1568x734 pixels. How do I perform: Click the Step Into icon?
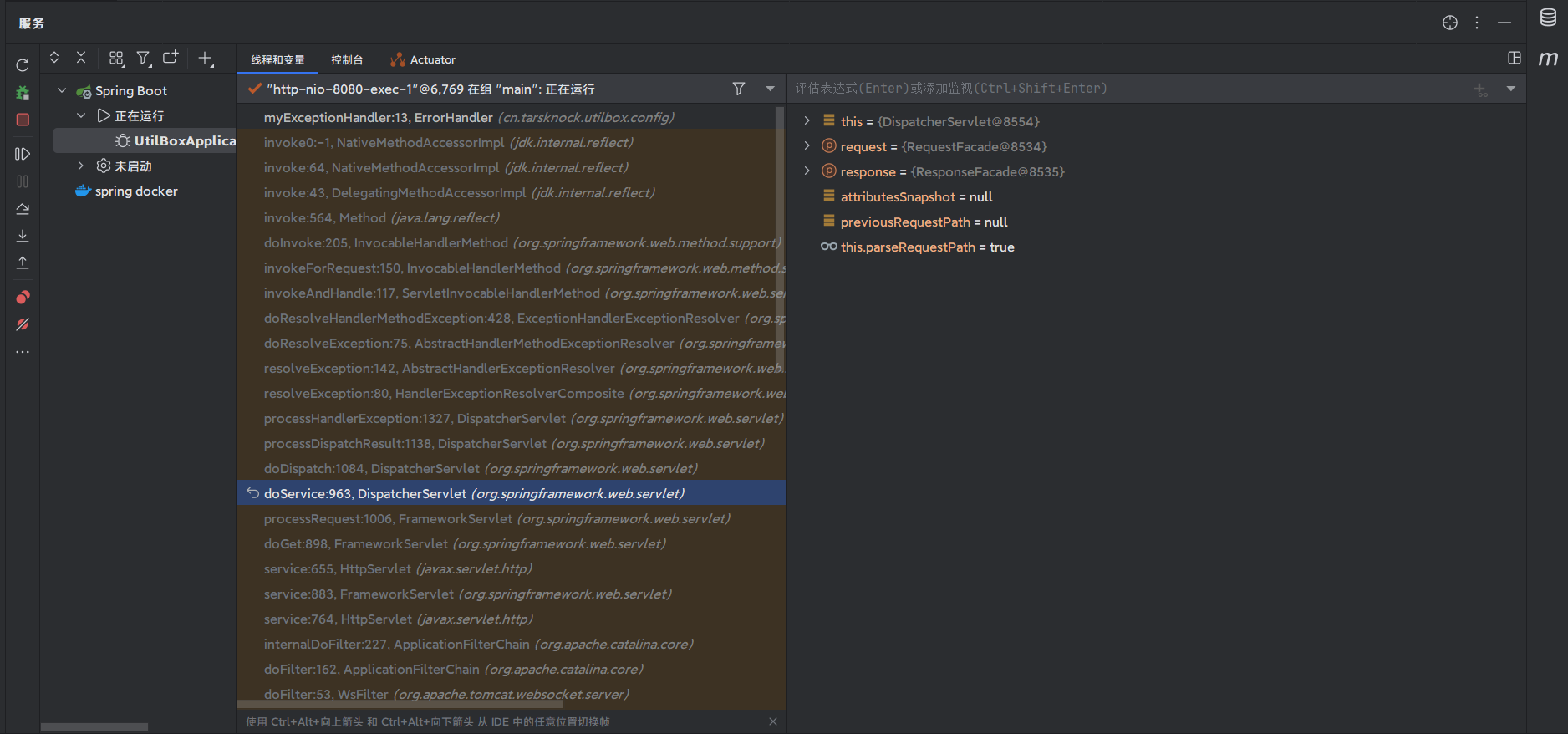point(23,236)
